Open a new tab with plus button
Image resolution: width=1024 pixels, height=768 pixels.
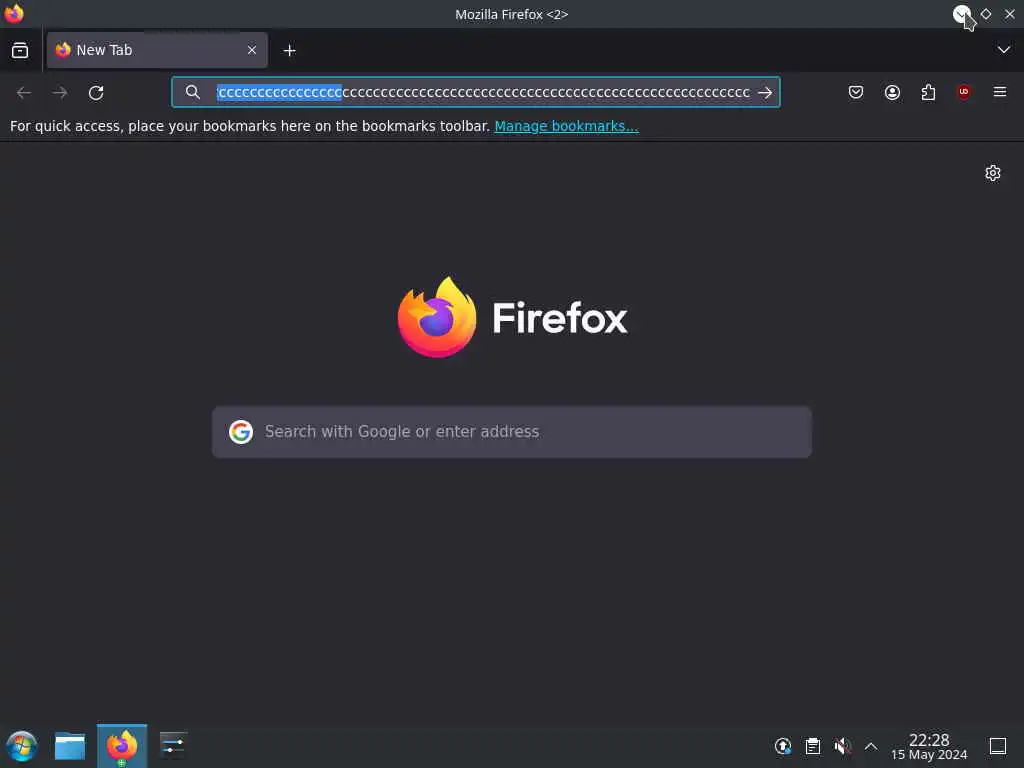(289, 50)
